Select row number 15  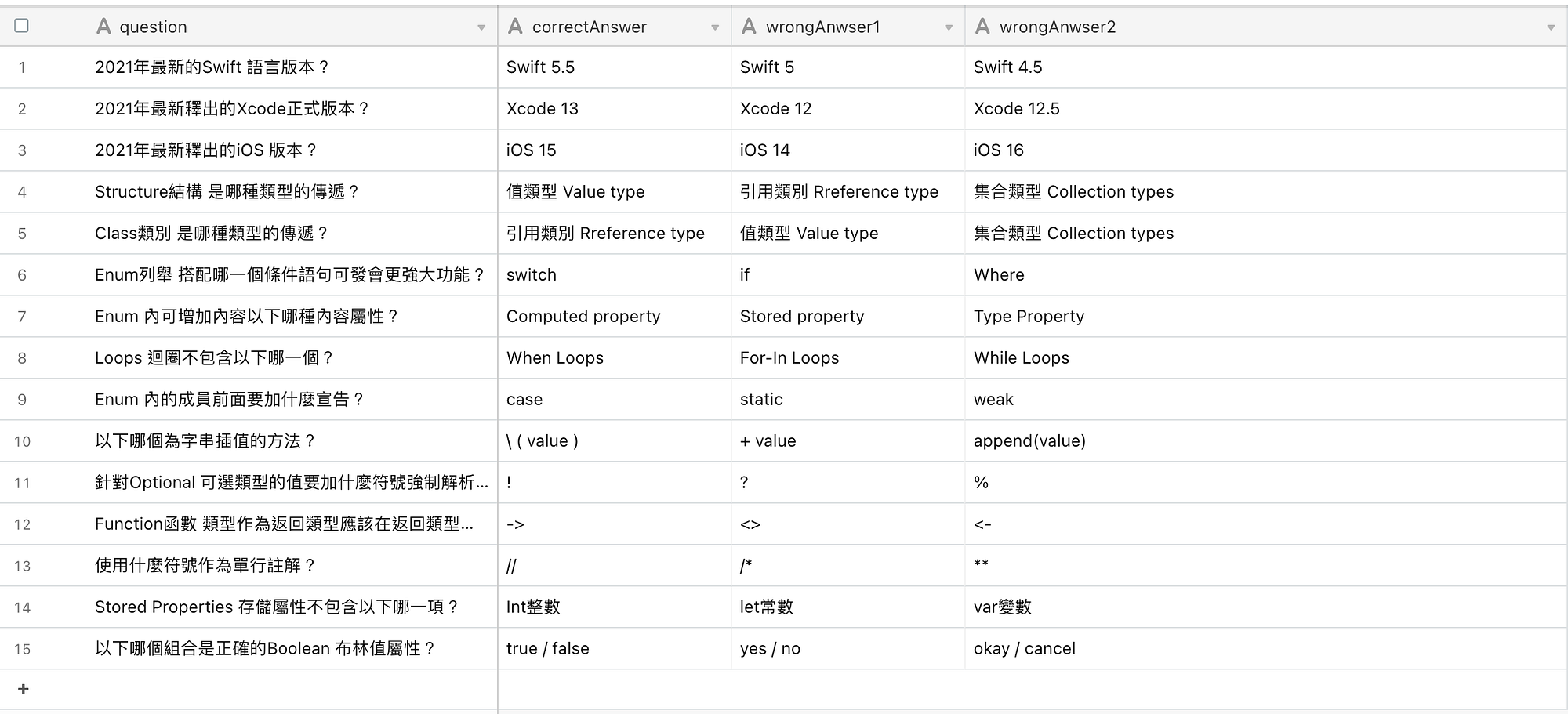coord(23,648)
